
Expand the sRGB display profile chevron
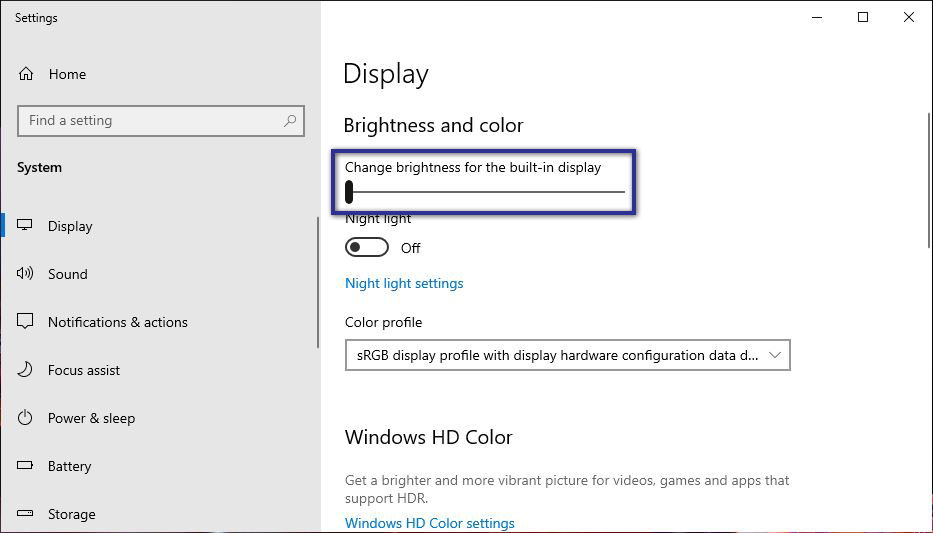(776, 355)
